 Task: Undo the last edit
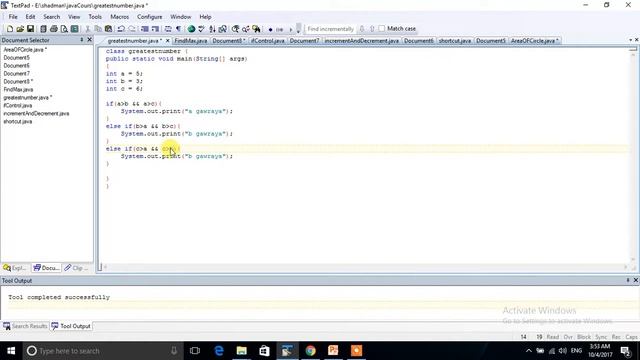pyautogui.click(x=121, y=29)
